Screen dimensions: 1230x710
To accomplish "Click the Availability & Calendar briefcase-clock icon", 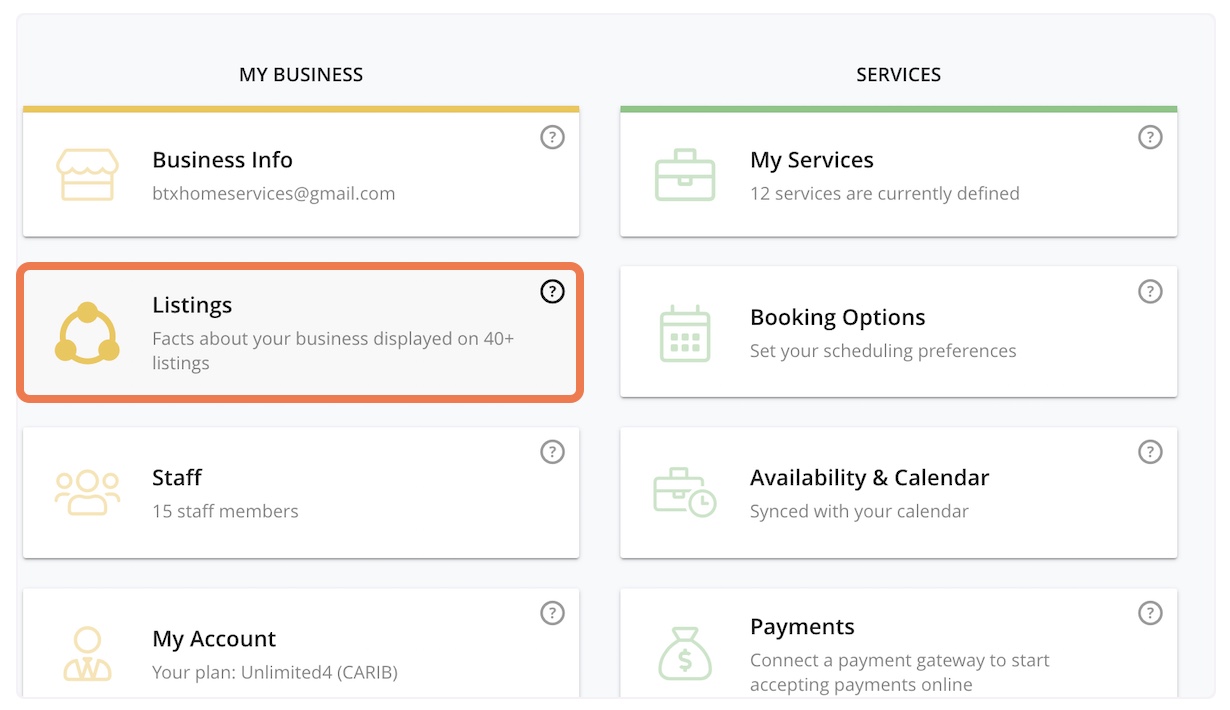I will coord(685,492).
